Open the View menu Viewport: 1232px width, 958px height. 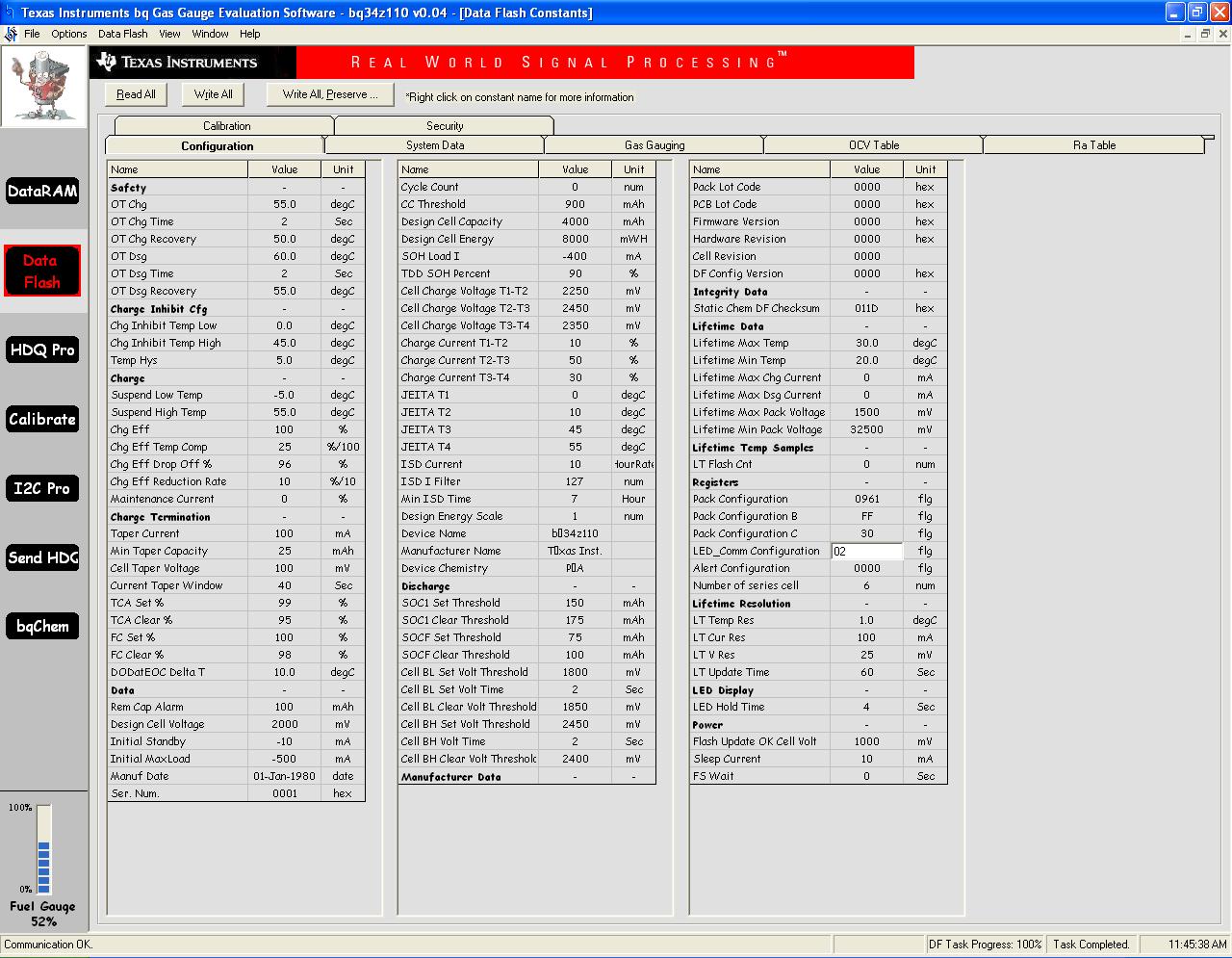(x=169, y=34)
